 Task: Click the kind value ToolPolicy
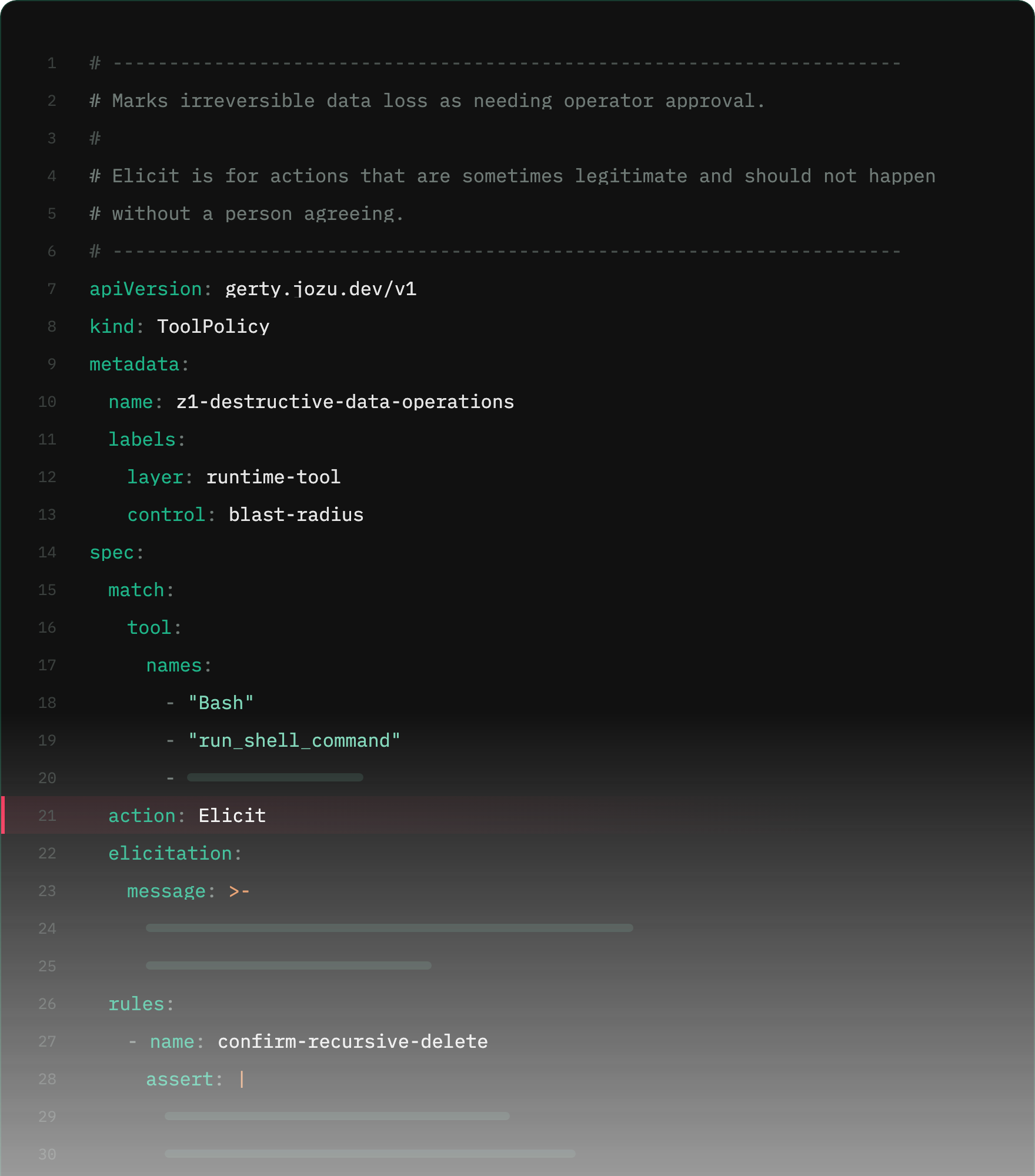tap(213, 327)
